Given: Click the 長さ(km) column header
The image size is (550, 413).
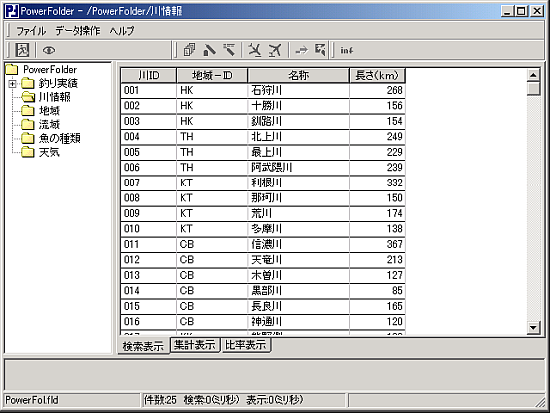Looking at the screenshot, I should (377, 75).
